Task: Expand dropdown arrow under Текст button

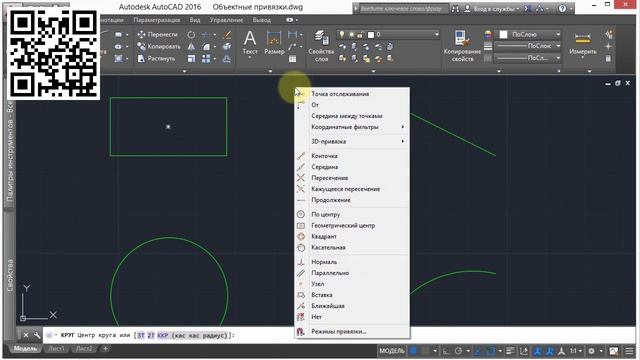Action: pos(250,58)
